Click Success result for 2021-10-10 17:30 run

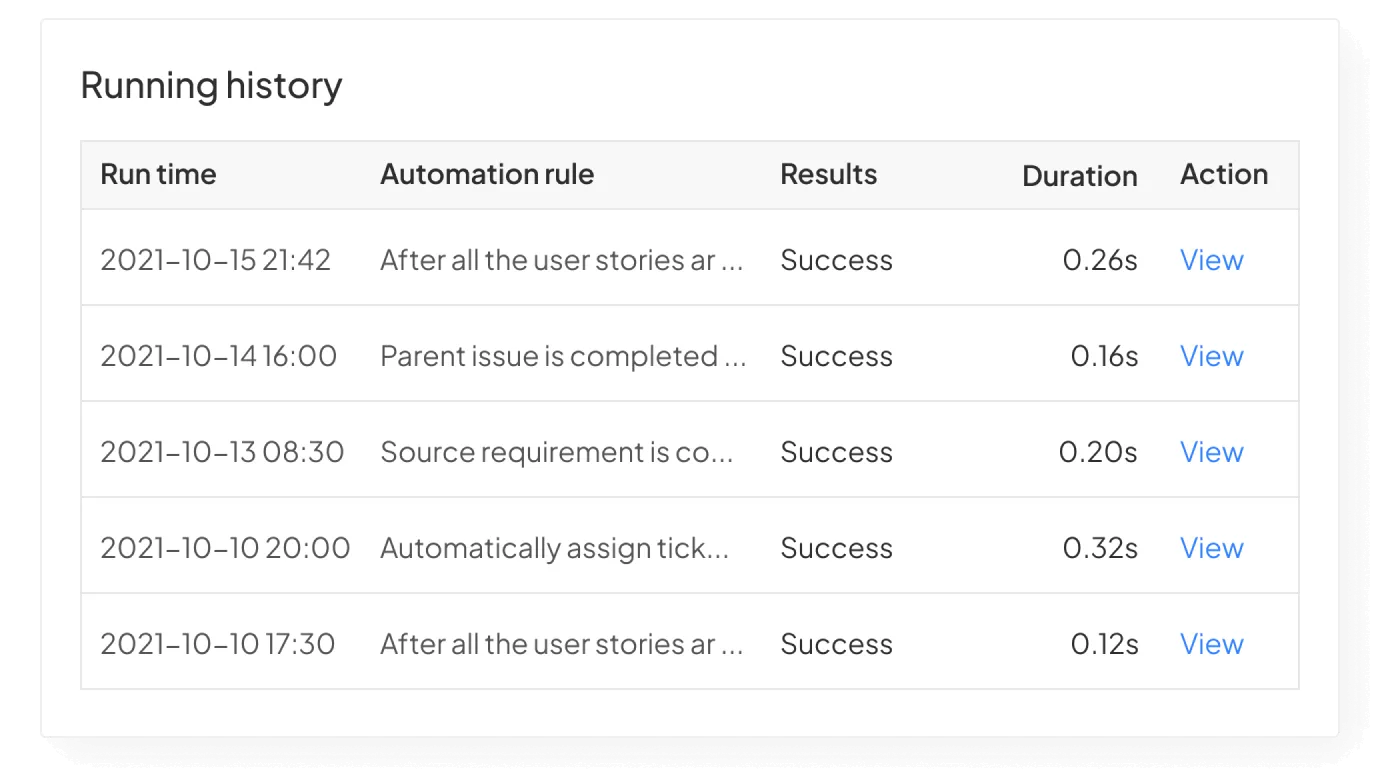click(x=836, y=644)
